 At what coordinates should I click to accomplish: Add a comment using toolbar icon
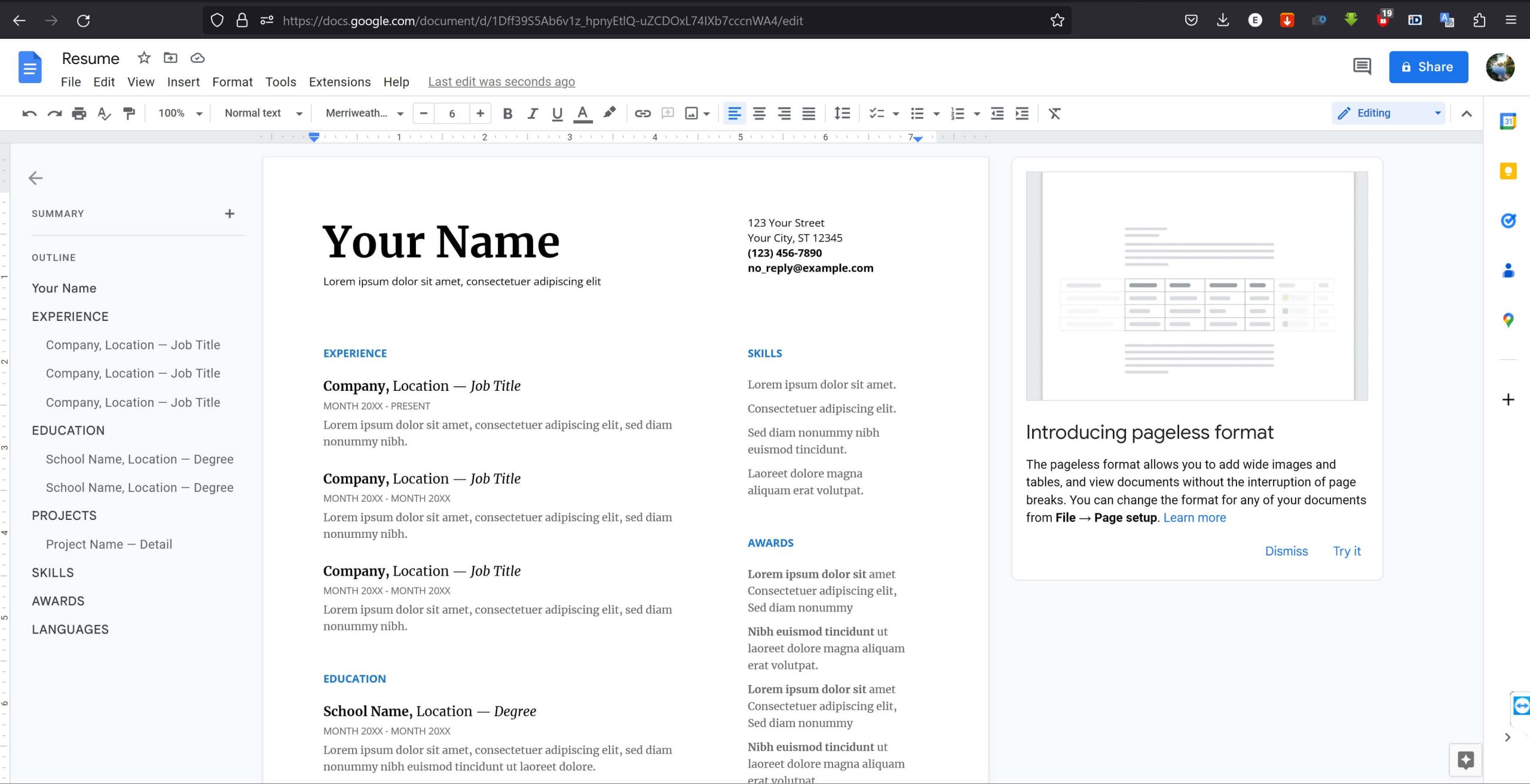[668, 114]
